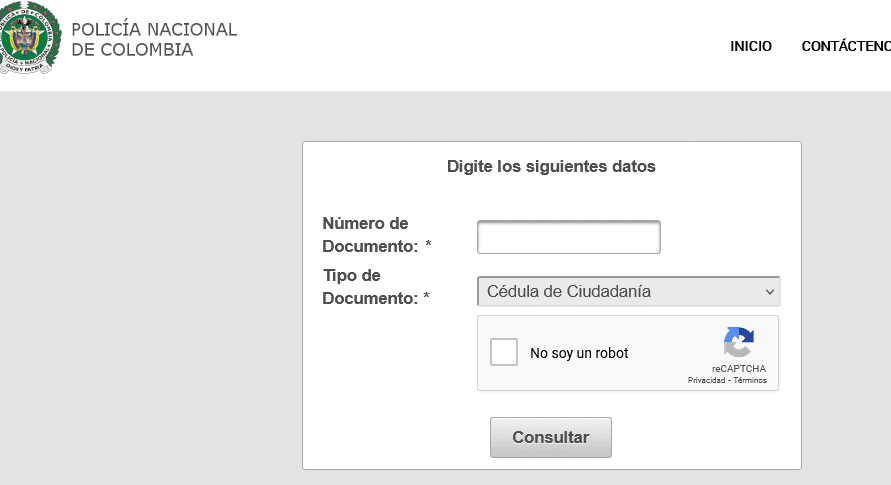Click the POLICÍA NACIONAL DE COLOMBIA title
This screenshot has height=485, width=891.
[x=154, y=39]
